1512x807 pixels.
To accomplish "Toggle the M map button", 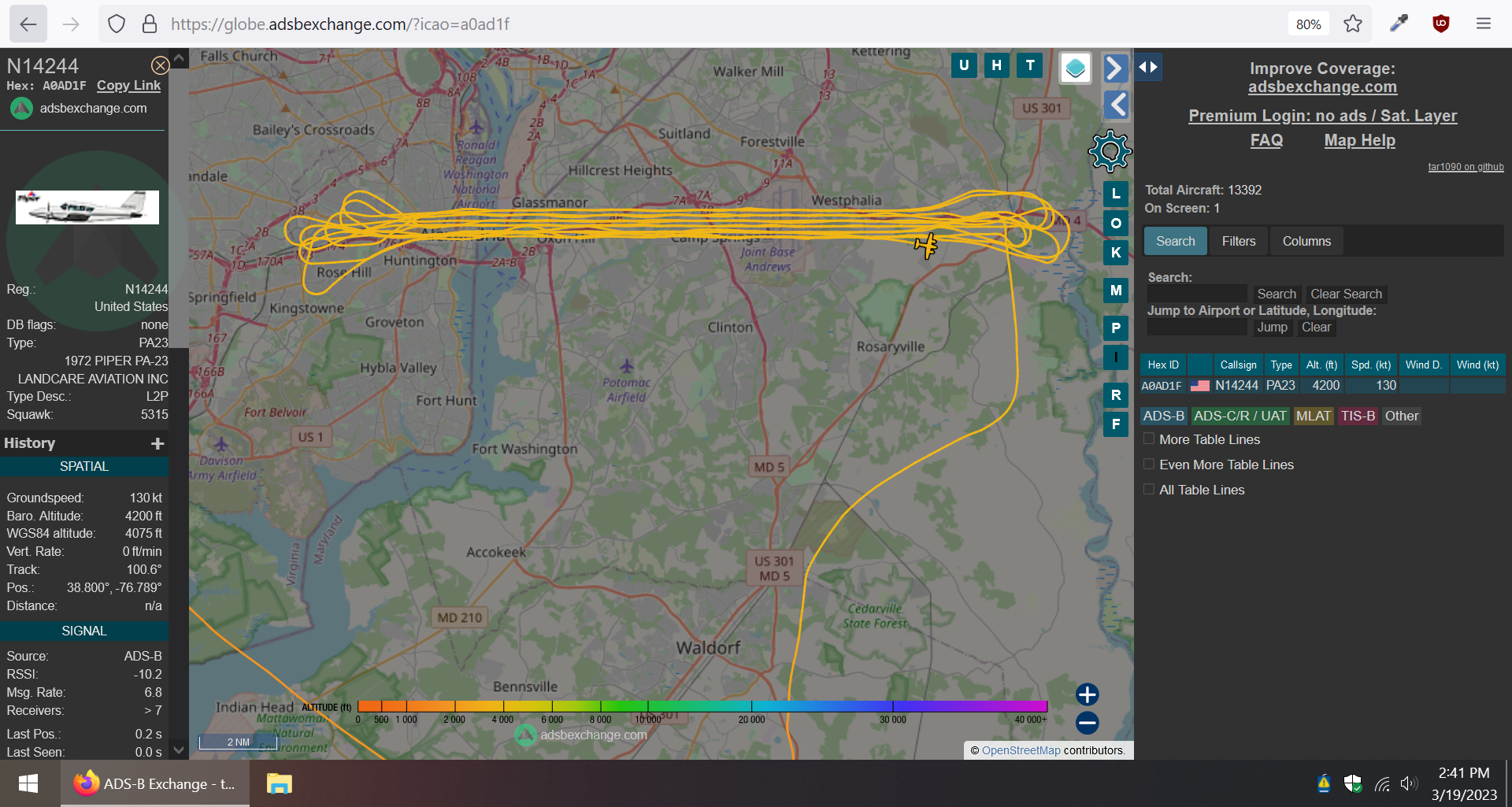I will 1116,291.
